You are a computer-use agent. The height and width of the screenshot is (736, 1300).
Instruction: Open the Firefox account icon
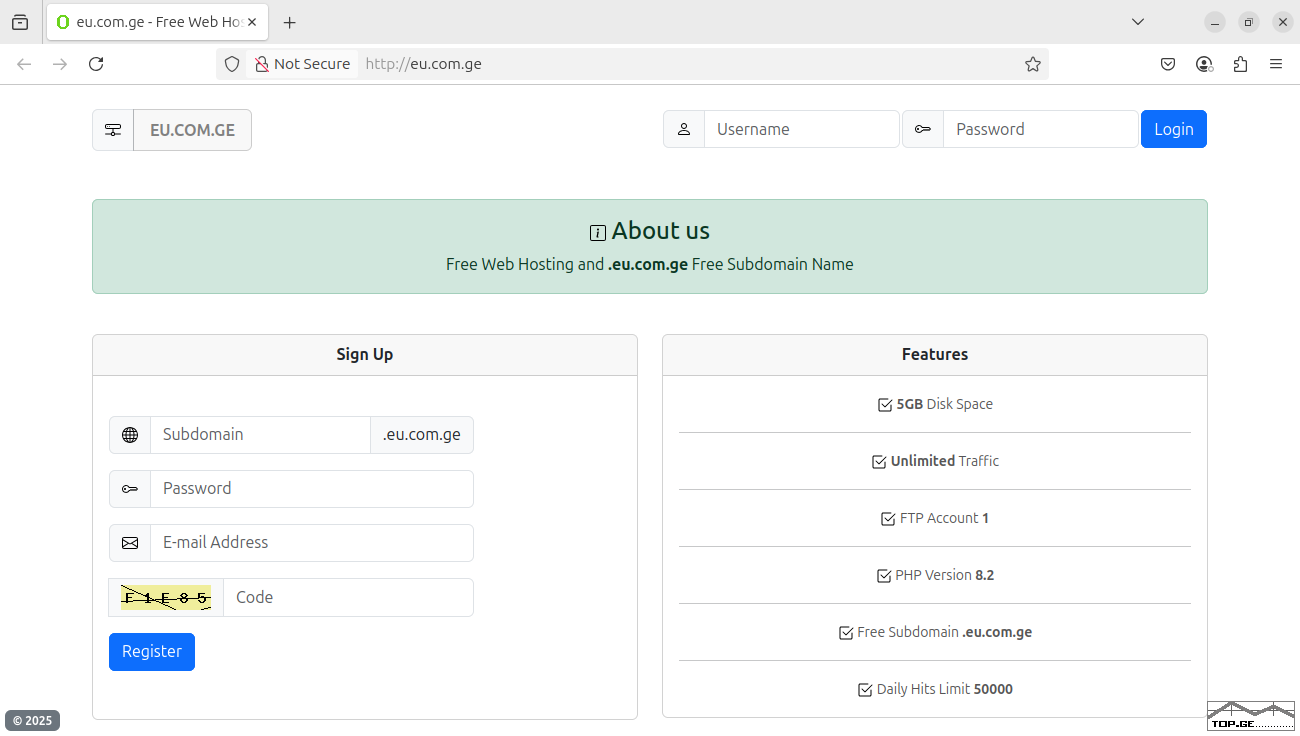coord(1204,64)
